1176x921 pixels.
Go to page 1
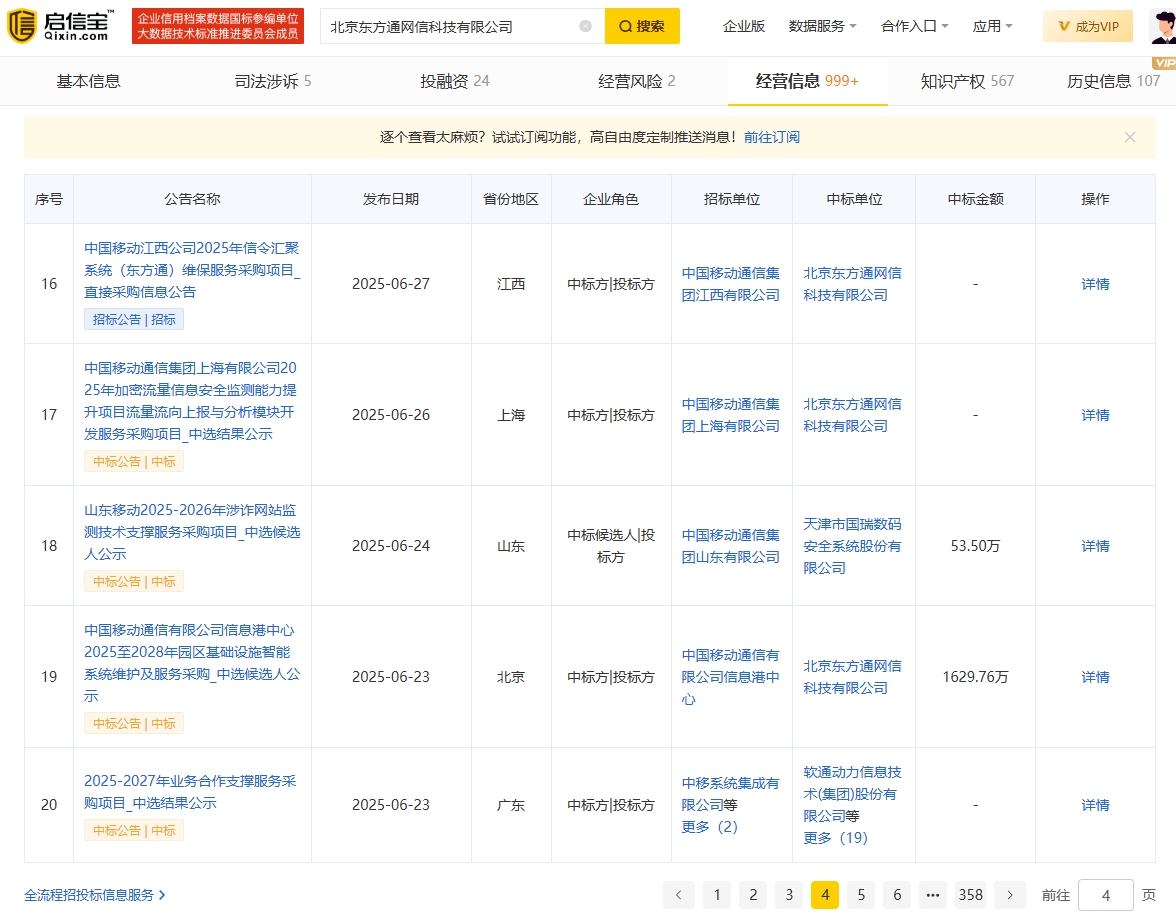click(717, 895)
